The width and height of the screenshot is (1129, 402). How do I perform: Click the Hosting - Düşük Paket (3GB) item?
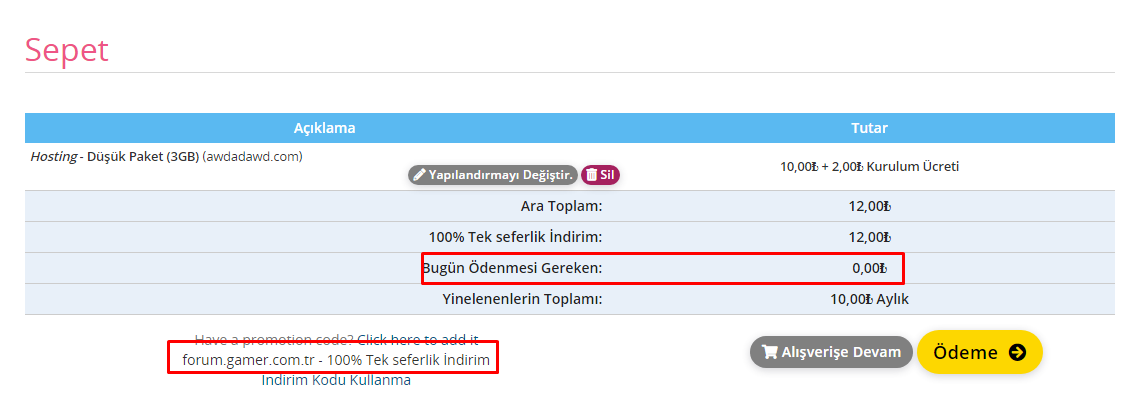point(114,156)
